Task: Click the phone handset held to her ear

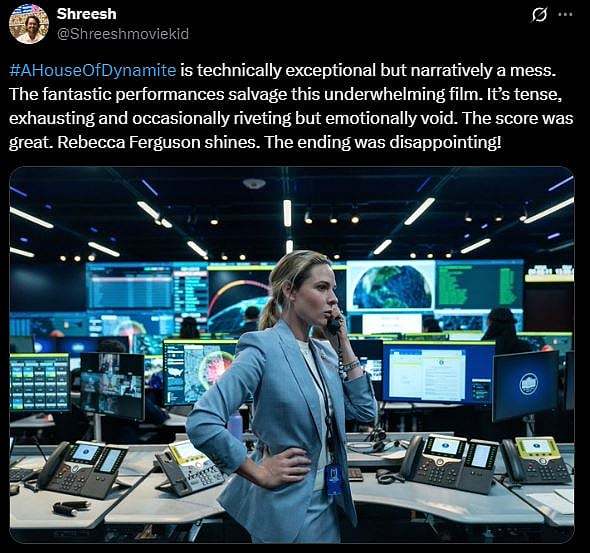Action: (x=334, y=323)
